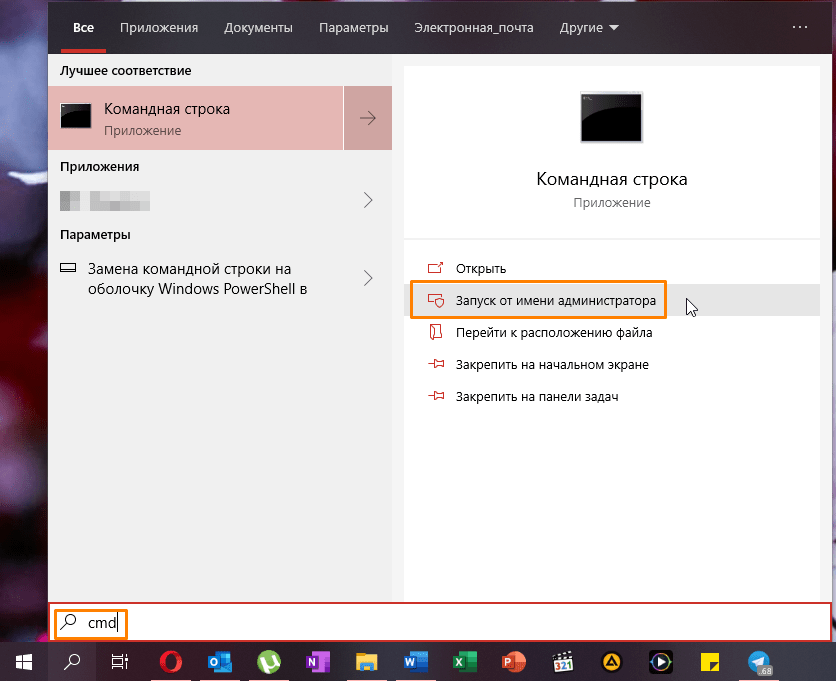Open Замена командной строки на оболочку setting

click(197, 278)
